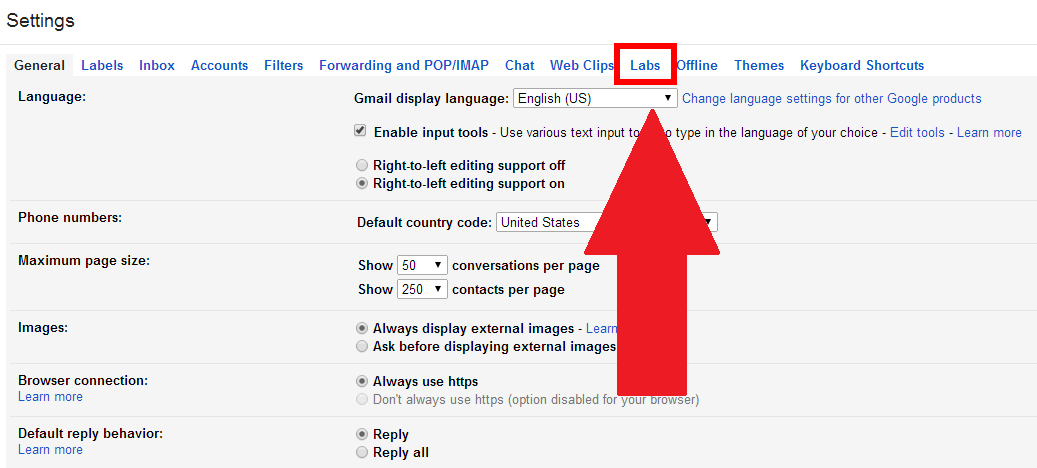Open the Labs tab
Viewport: 1037px width, 468px height.
645,65
